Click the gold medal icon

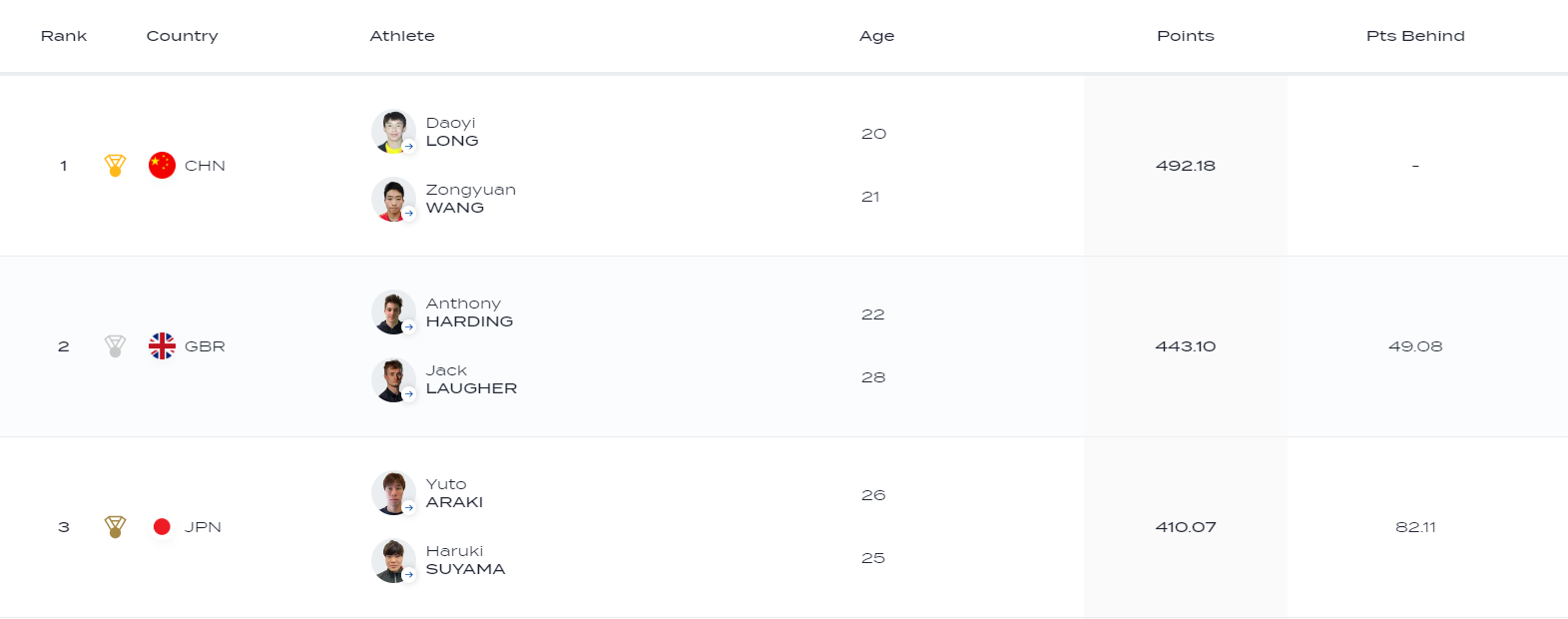pos(116,166)
